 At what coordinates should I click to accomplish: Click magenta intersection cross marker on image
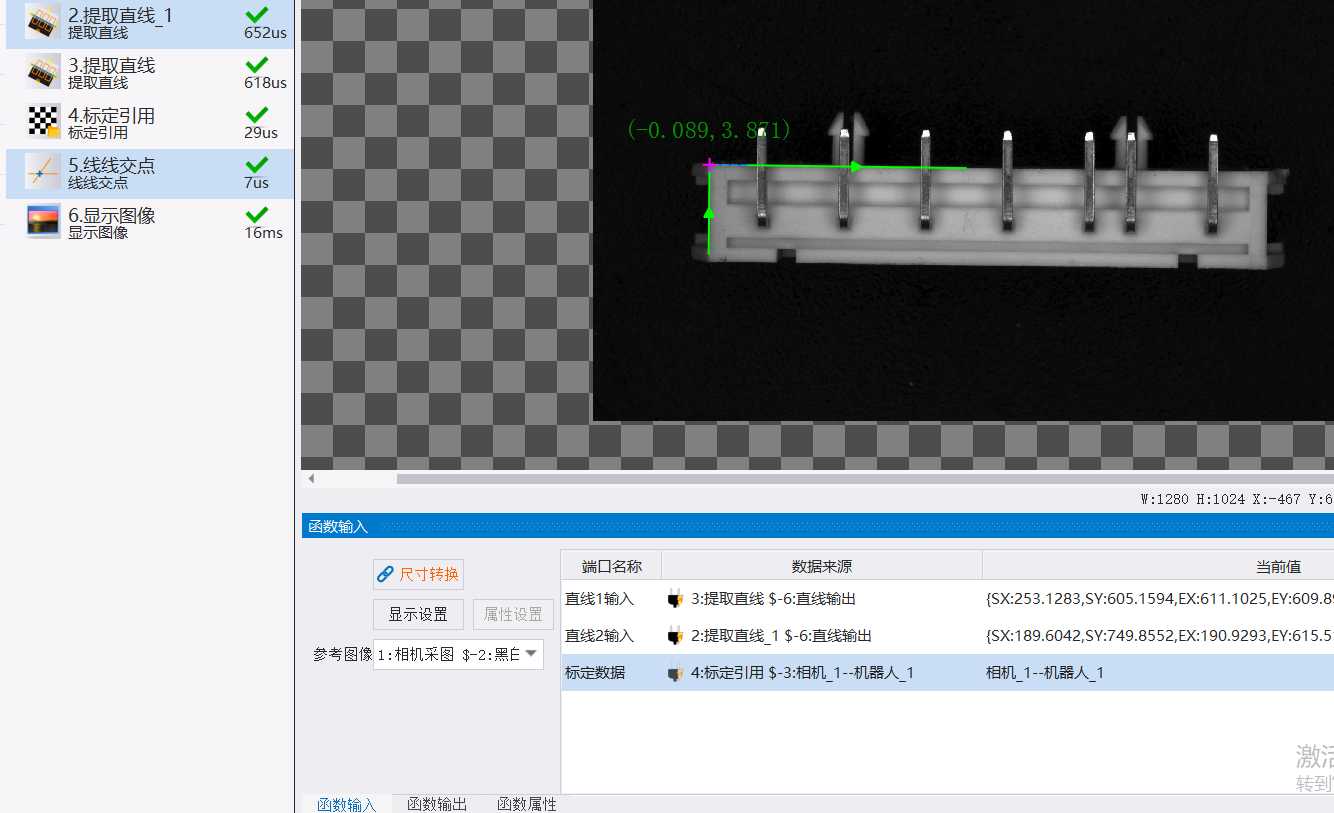(x=709, y=164)
